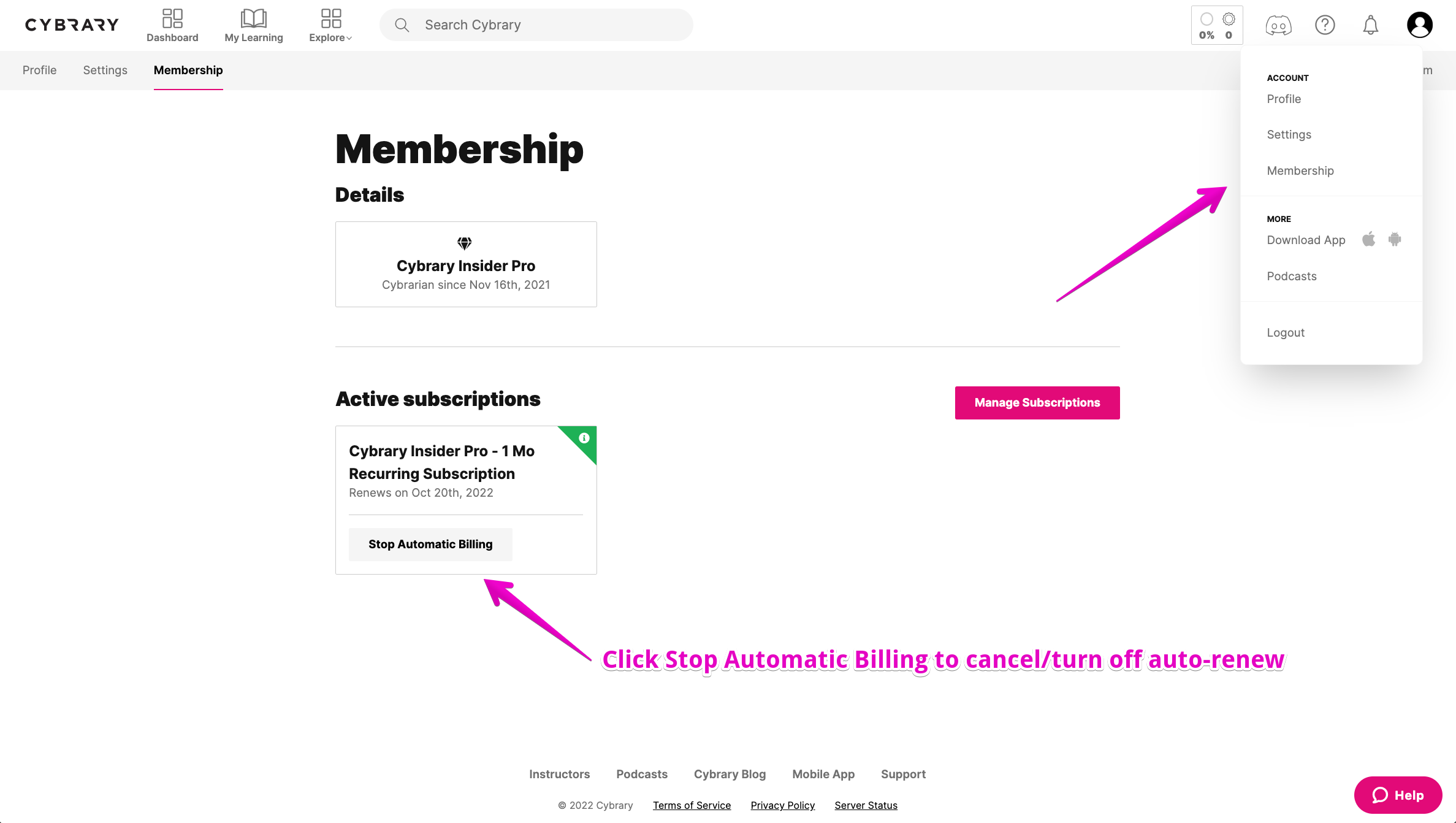Screen dimensions: 1456x823
Task: Click the green subscription info icon
Action: pos(584,438)
